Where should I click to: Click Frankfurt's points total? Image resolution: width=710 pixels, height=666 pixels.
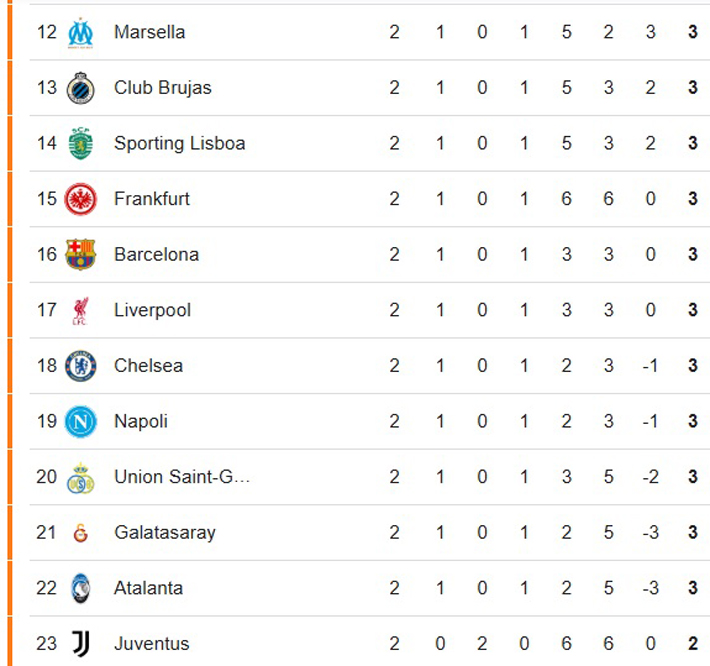pos(692,199)
